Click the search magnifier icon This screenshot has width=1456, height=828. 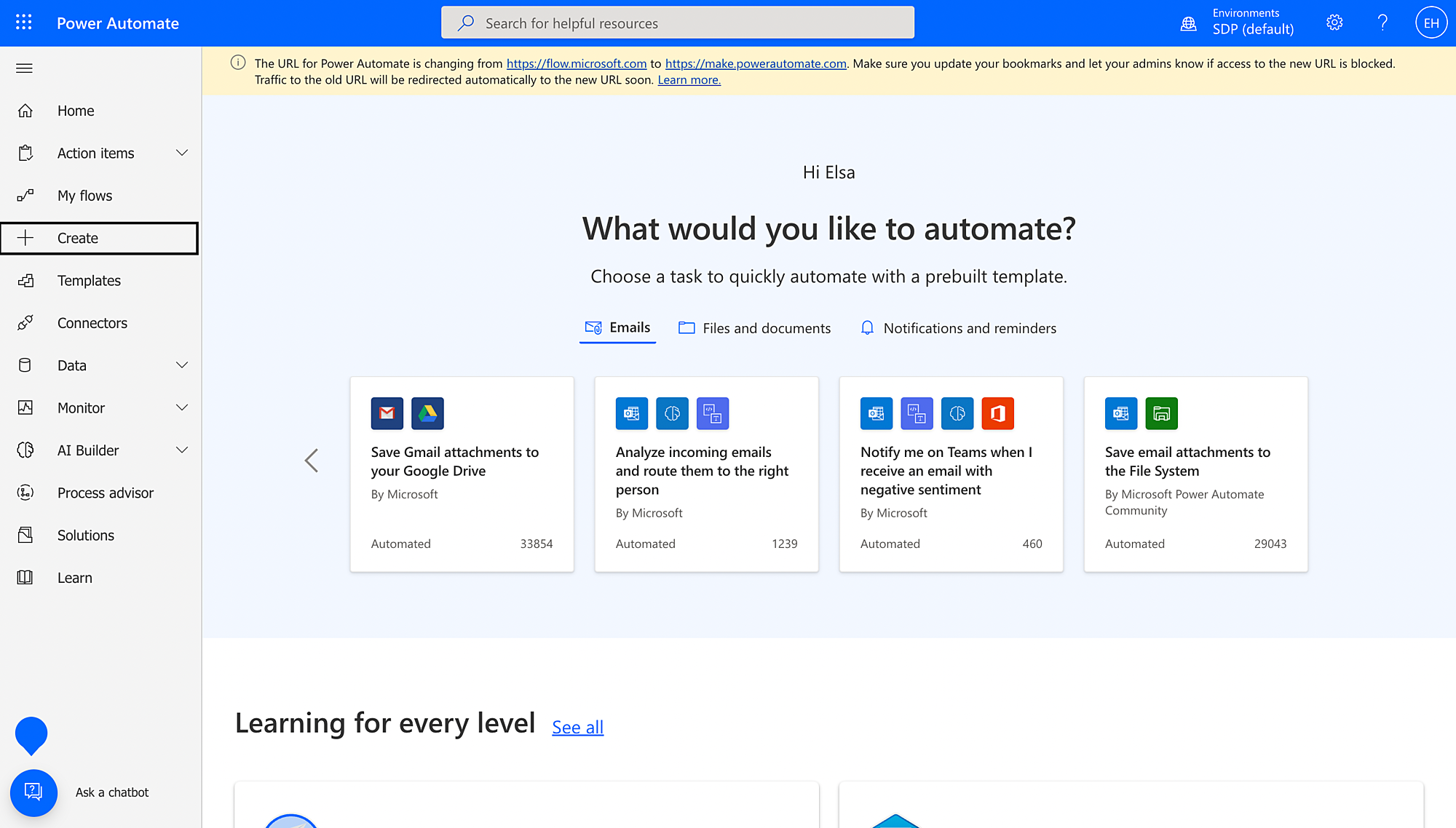pyautogui.click(x=466, y=23)
